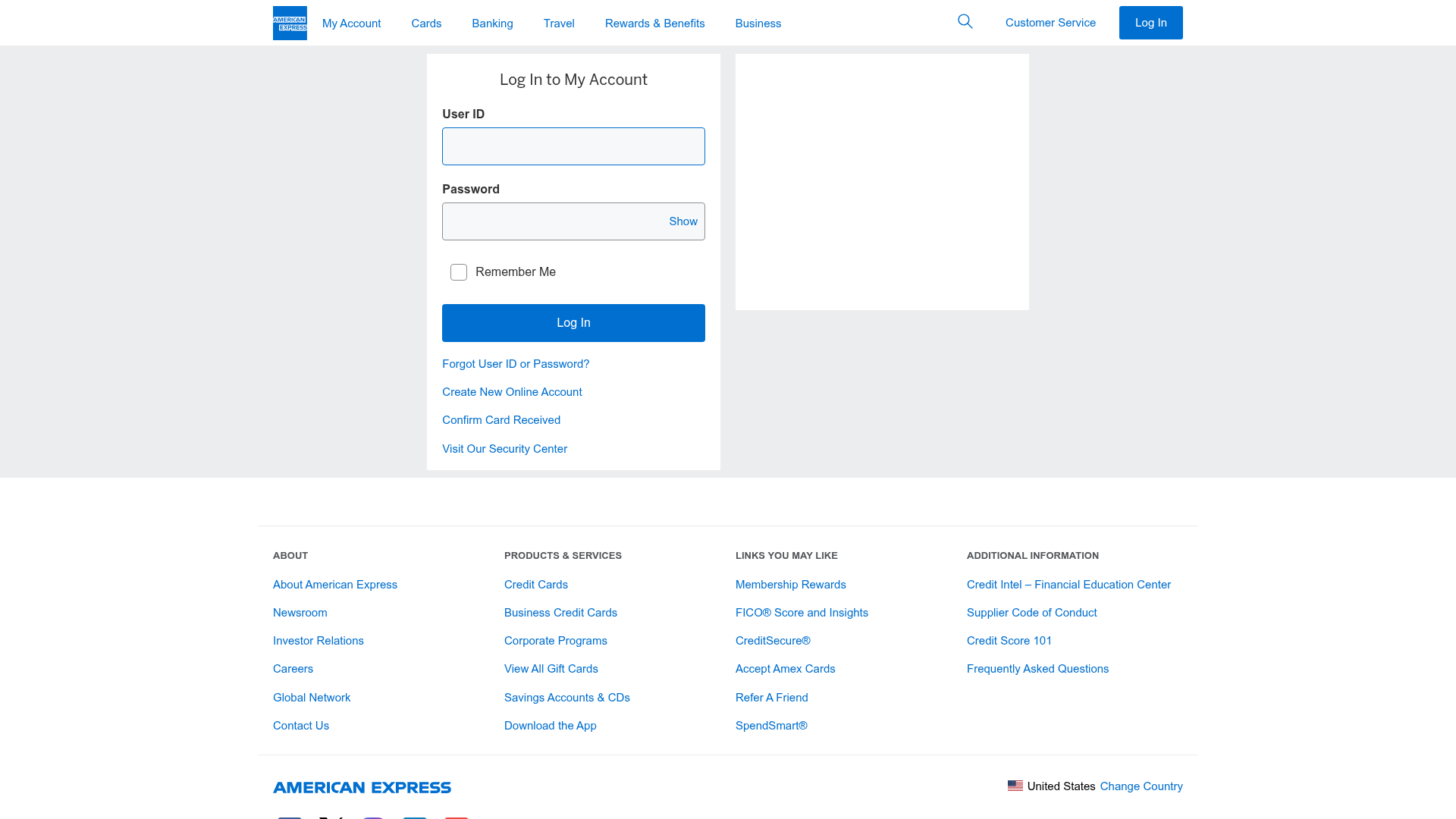The height and width of the screenshot is (819, 1456).
Task: Go to Corporate Programs
Action: tap(556, 641)
